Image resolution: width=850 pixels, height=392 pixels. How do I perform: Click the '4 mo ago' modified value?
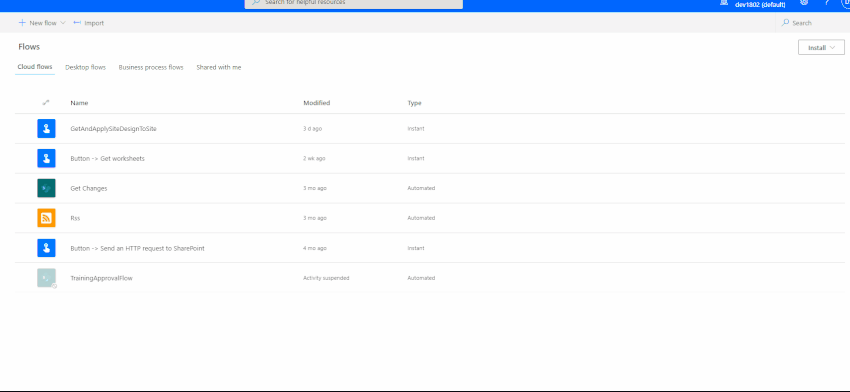pos(315,248)
